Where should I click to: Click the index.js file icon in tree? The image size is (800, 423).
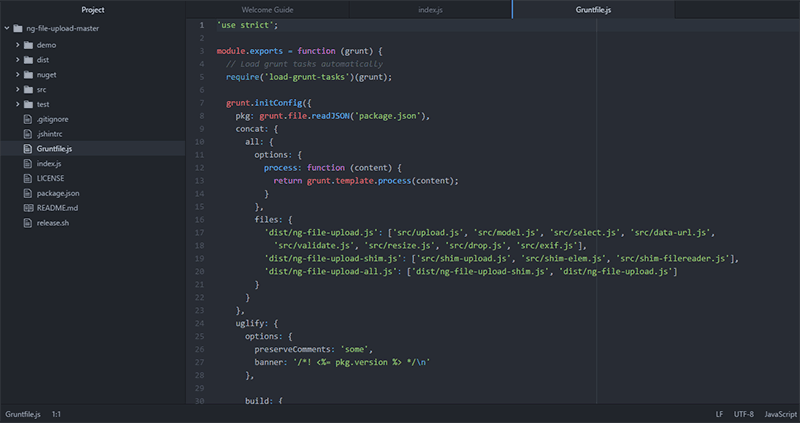pos(28,163)
